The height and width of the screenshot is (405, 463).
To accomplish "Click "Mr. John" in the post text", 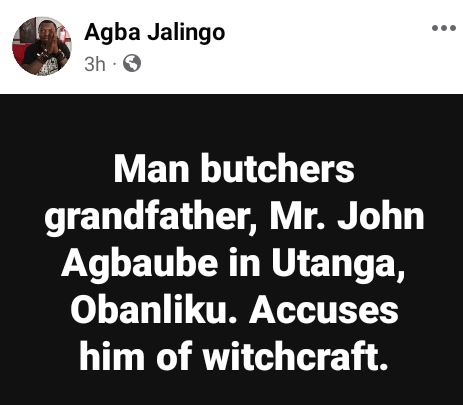I will (x=347, y=216).
